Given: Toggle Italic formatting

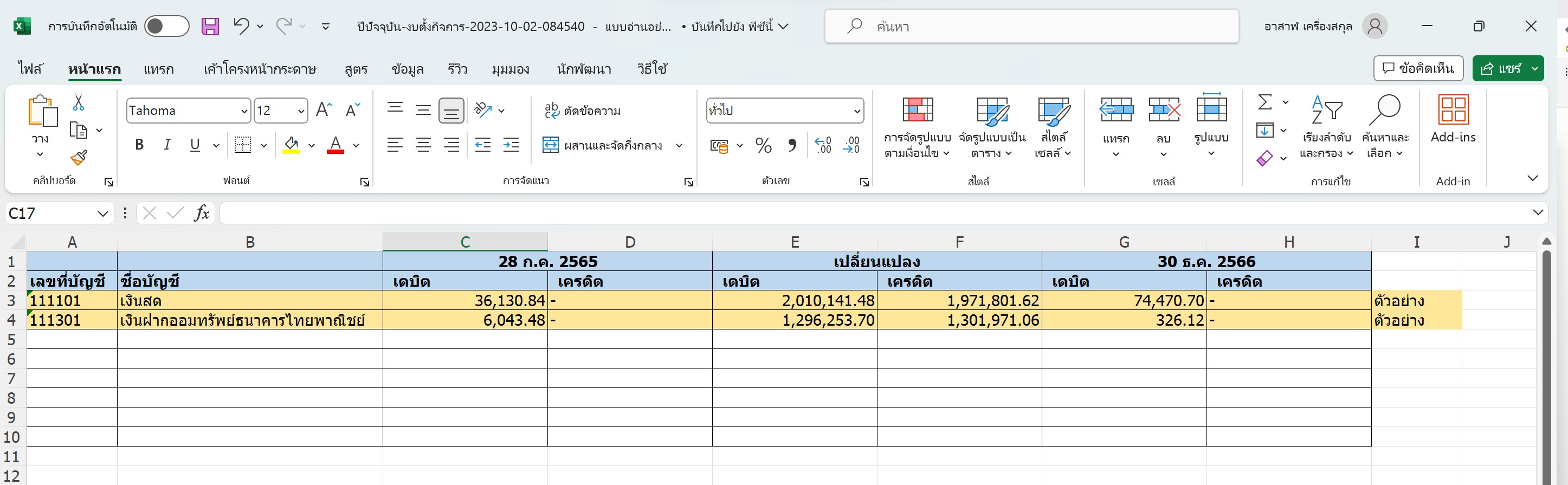Looking at the screenshot, I should point(167,145).
